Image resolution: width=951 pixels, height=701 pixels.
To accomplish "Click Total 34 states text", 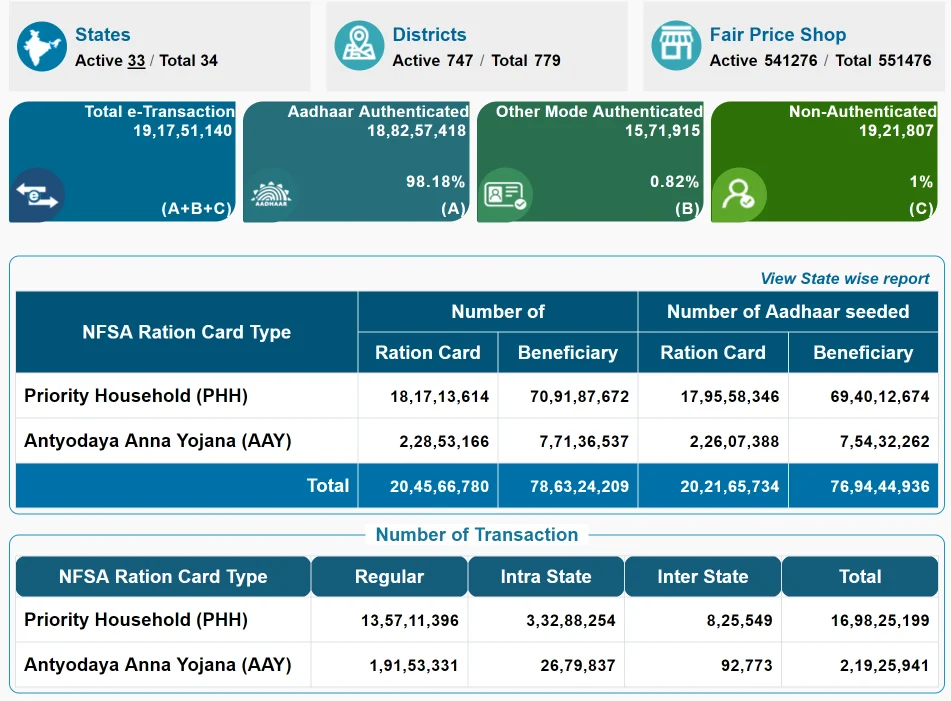I will click(189, 61).
